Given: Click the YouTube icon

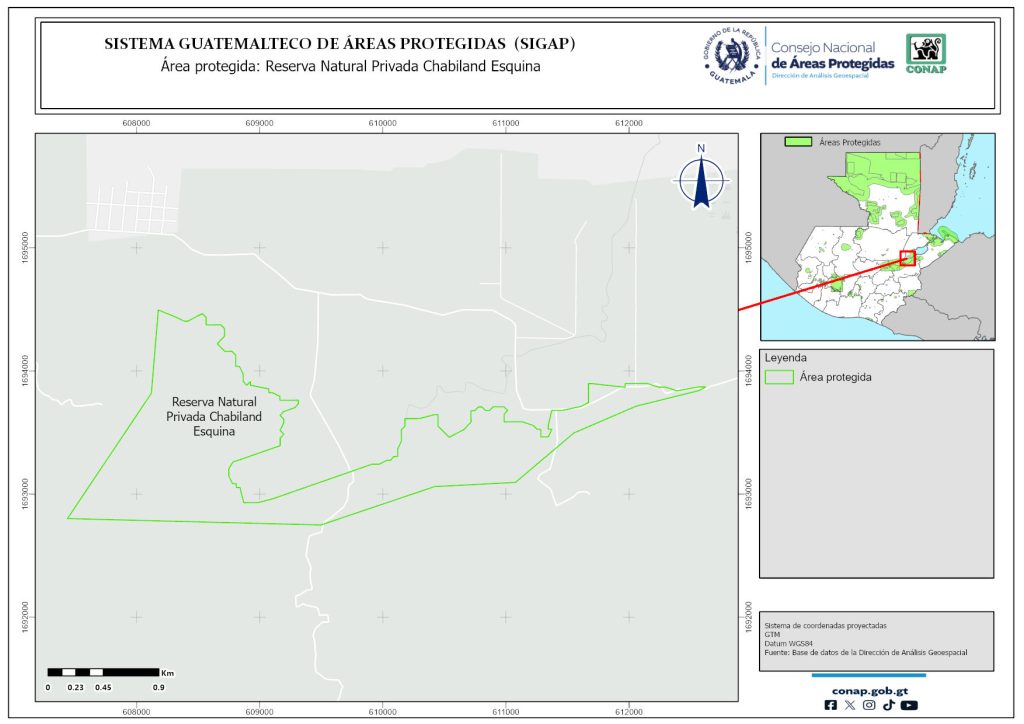Looking at the screenshot, I should click(x=908, y=705).
